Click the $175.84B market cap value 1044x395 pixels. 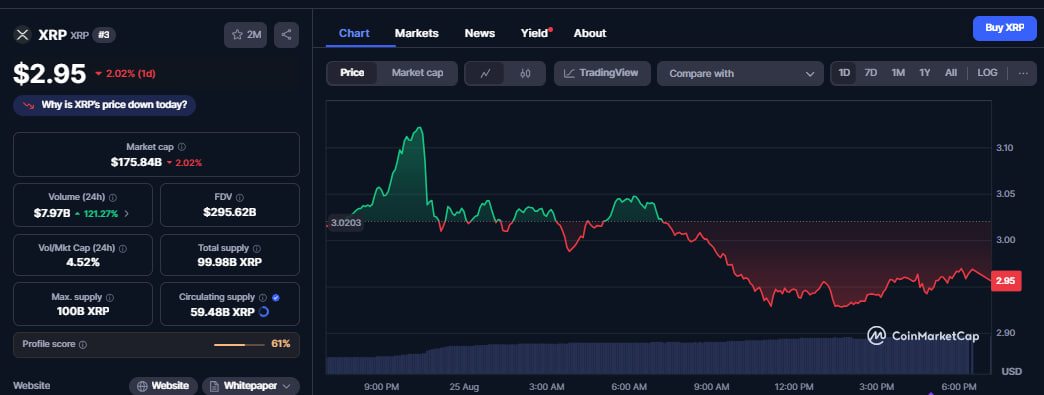pos(136,162)
